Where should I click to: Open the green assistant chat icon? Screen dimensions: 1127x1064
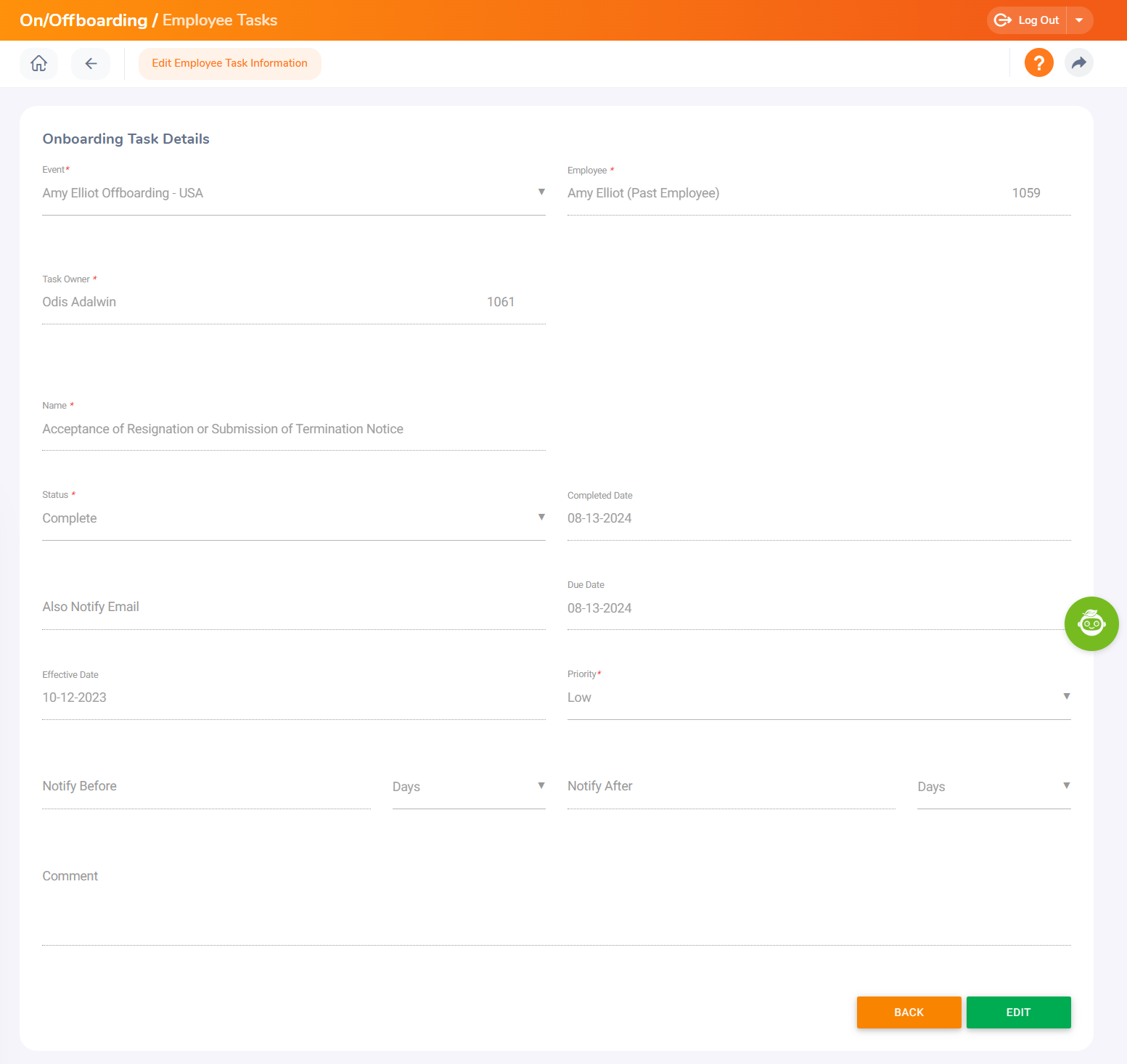click(1091, 623)
